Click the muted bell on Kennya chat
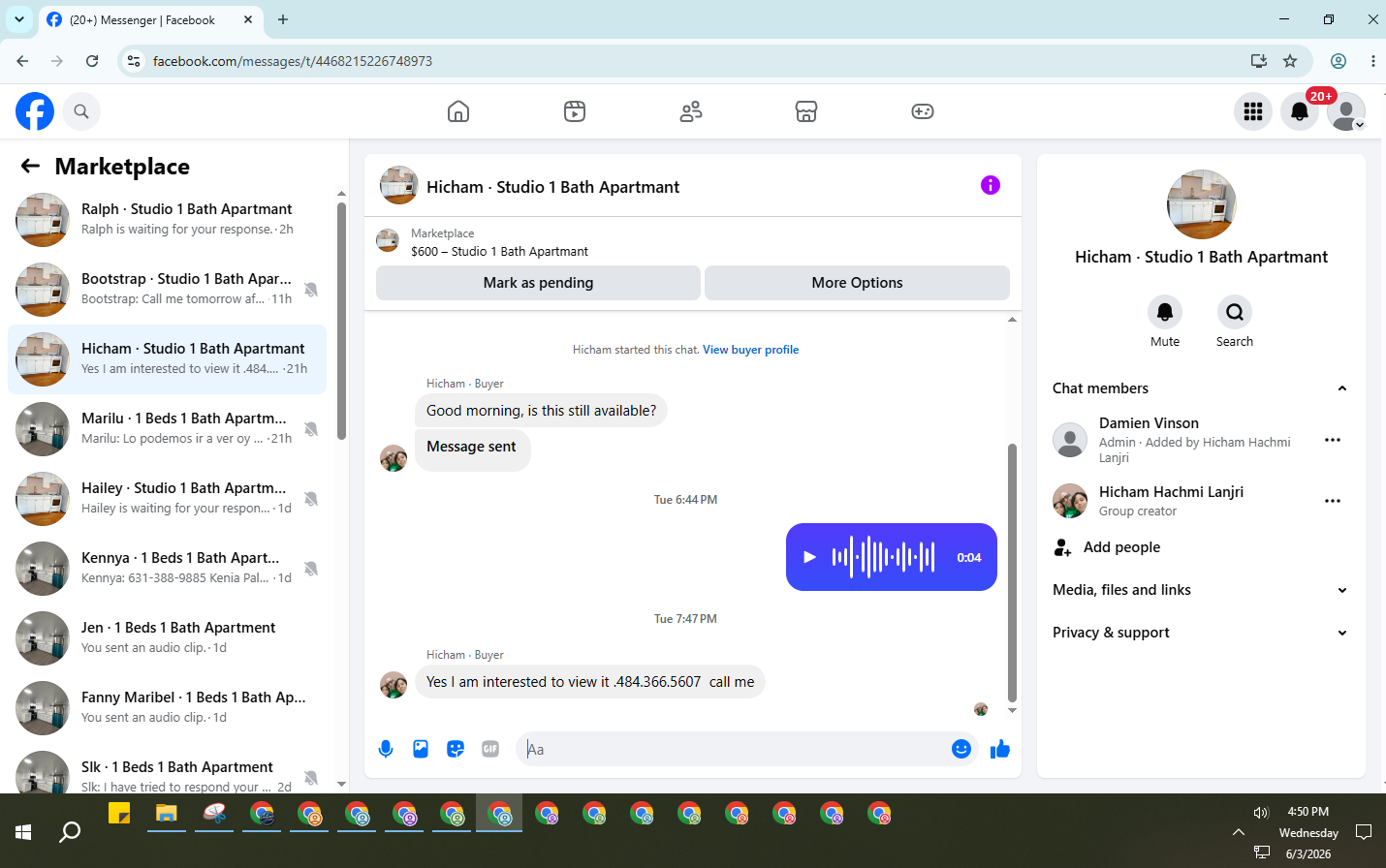The image size is (1386, 868). 311,569
